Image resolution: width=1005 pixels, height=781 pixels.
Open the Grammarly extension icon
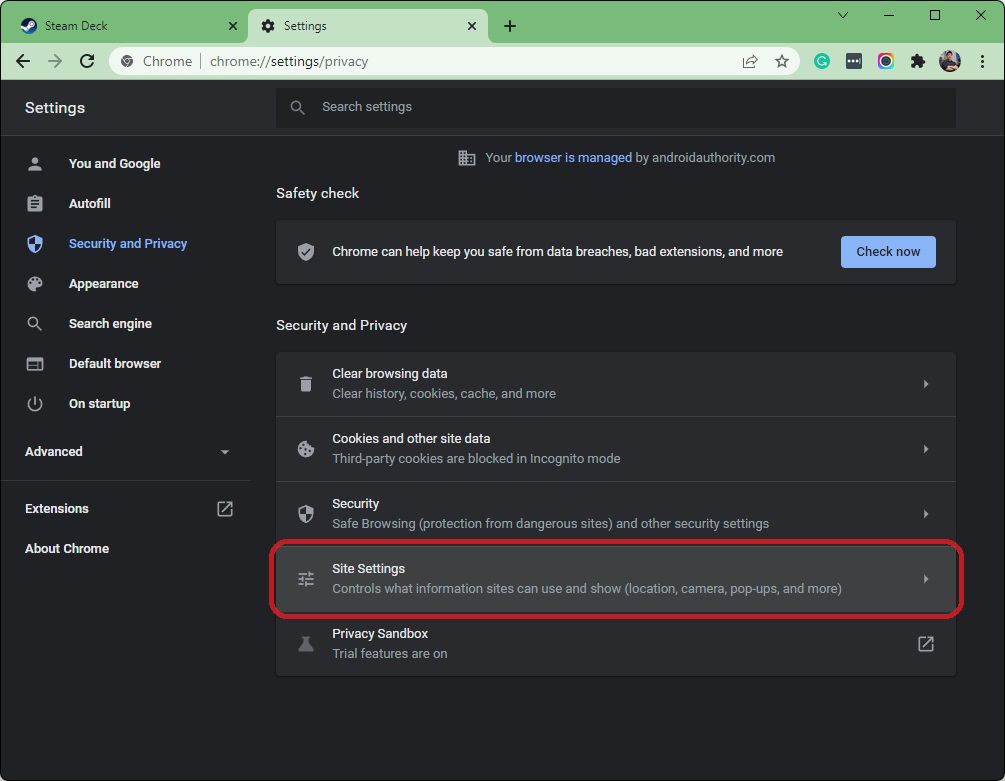(x=822, y=62)
